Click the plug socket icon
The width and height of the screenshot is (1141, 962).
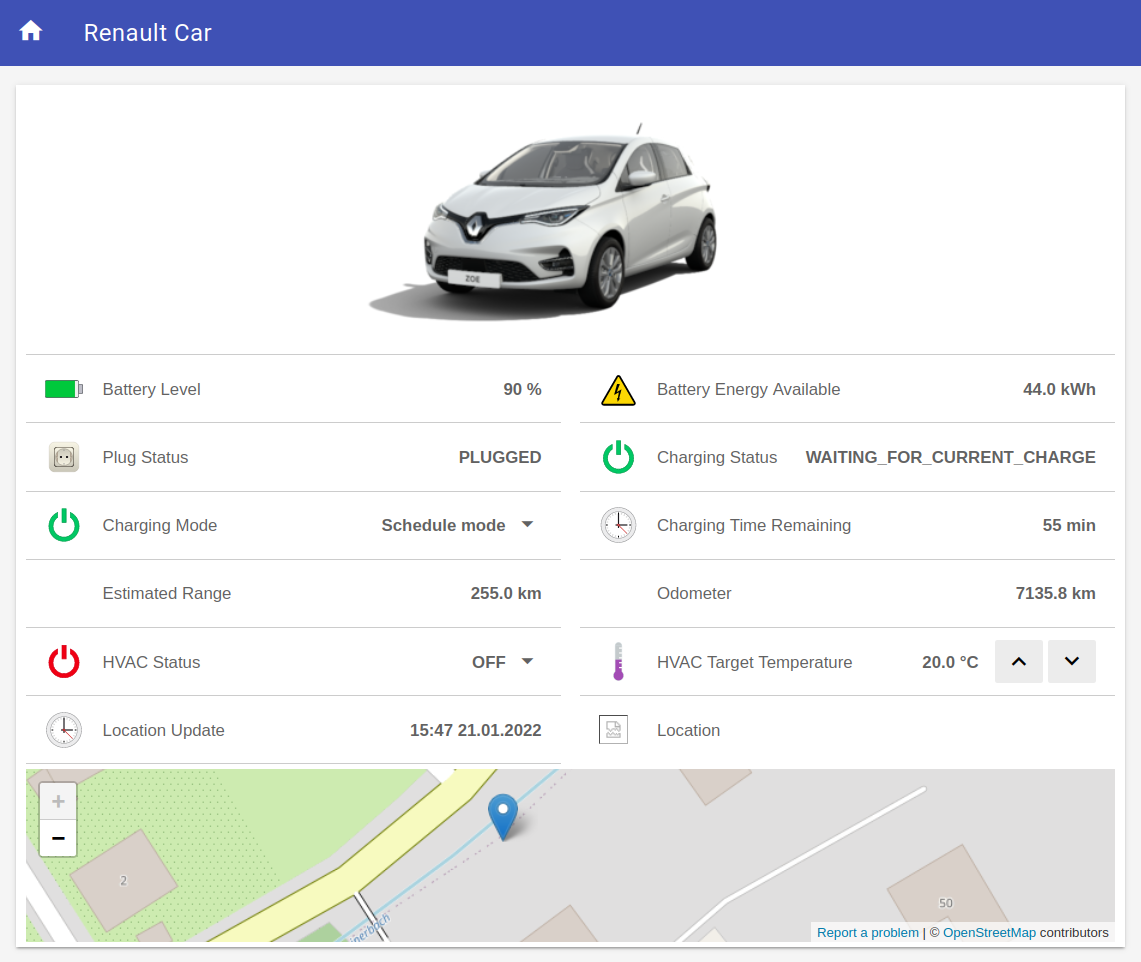tap(64, 457)
